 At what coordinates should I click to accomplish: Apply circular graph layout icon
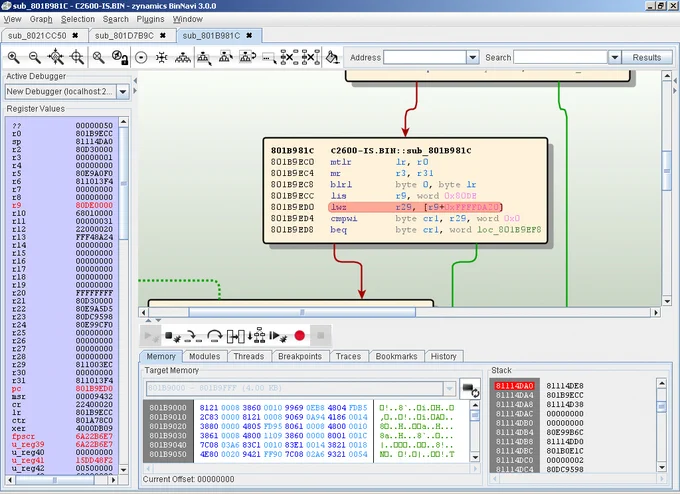[141, 57]
